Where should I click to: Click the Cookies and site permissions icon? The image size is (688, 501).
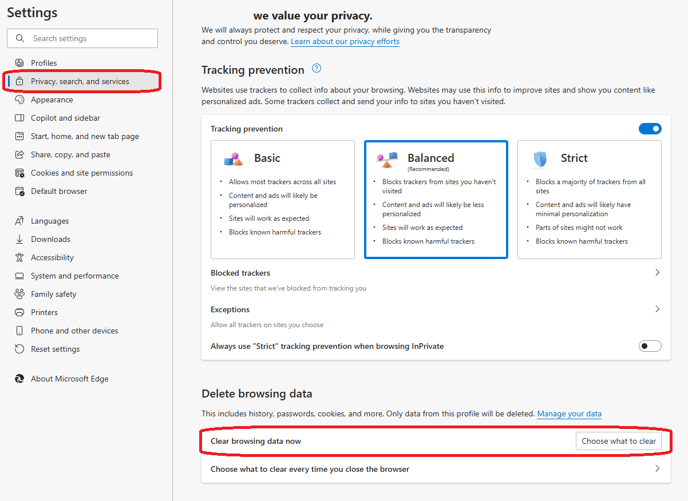point(19,173)
